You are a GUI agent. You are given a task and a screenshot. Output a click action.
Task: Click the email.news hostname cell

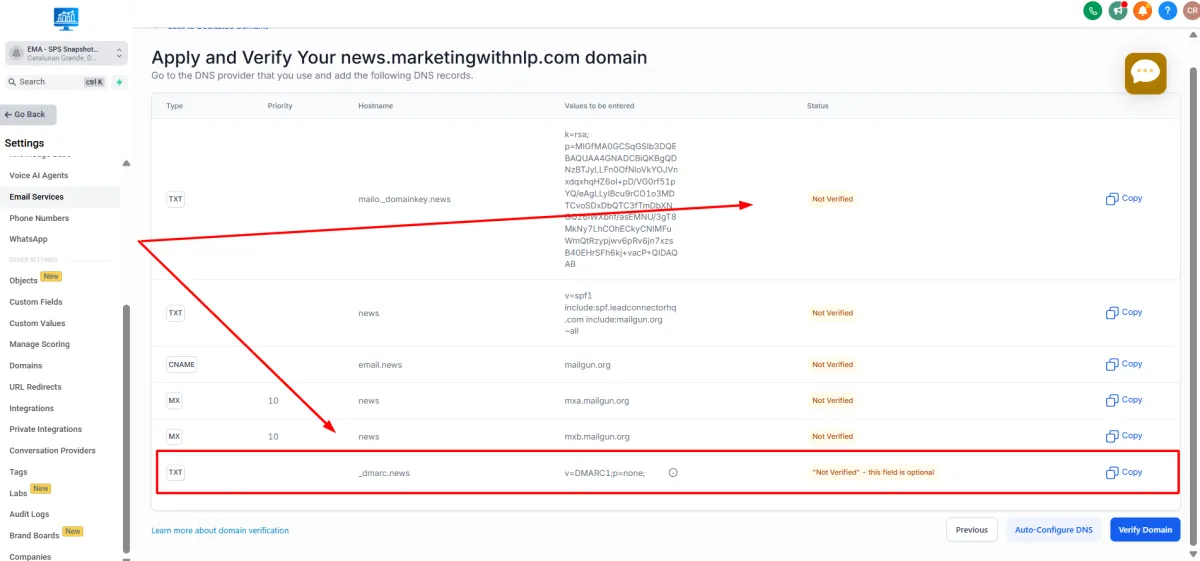(380, 365)
